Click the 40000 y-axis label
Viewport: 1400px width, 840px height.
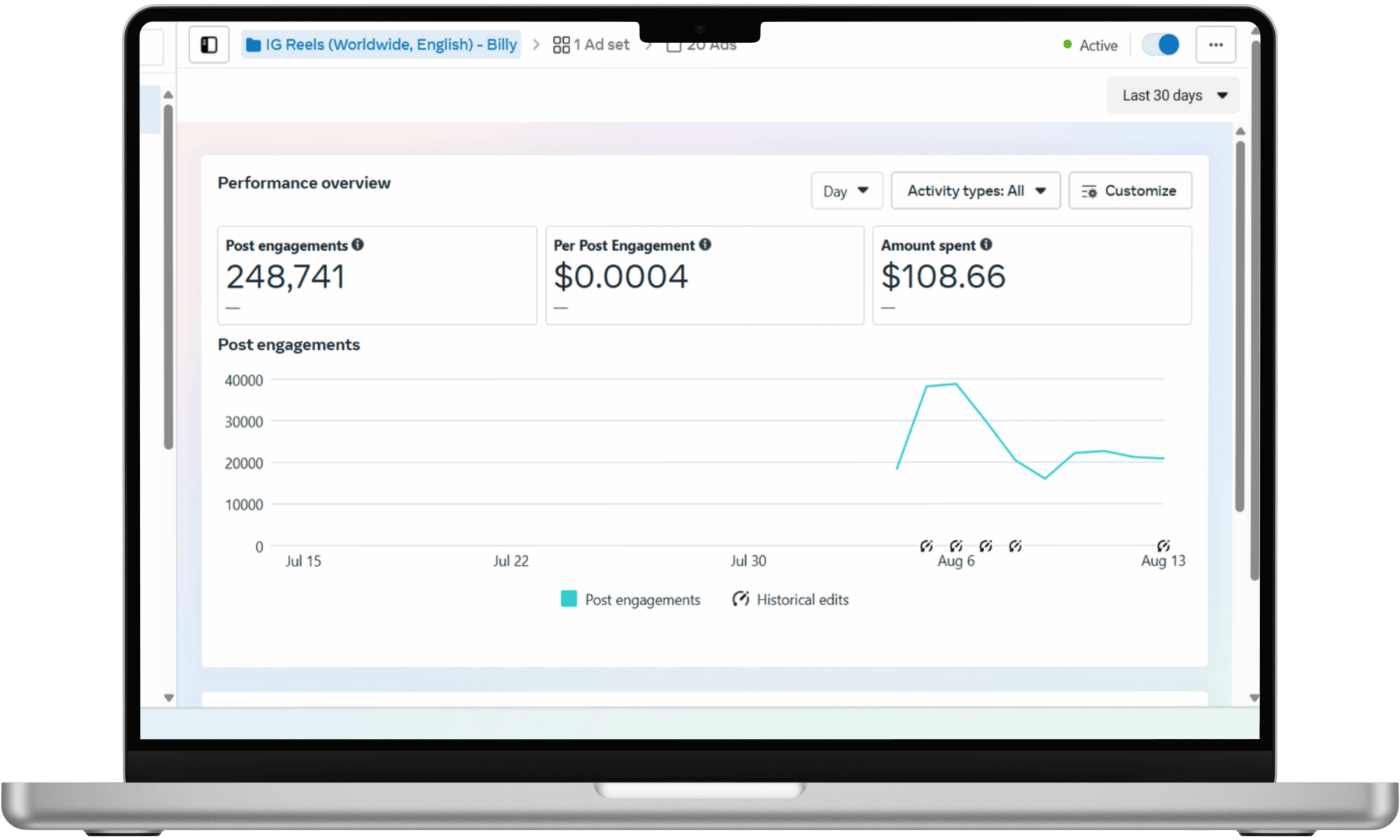tap(244, 381)
